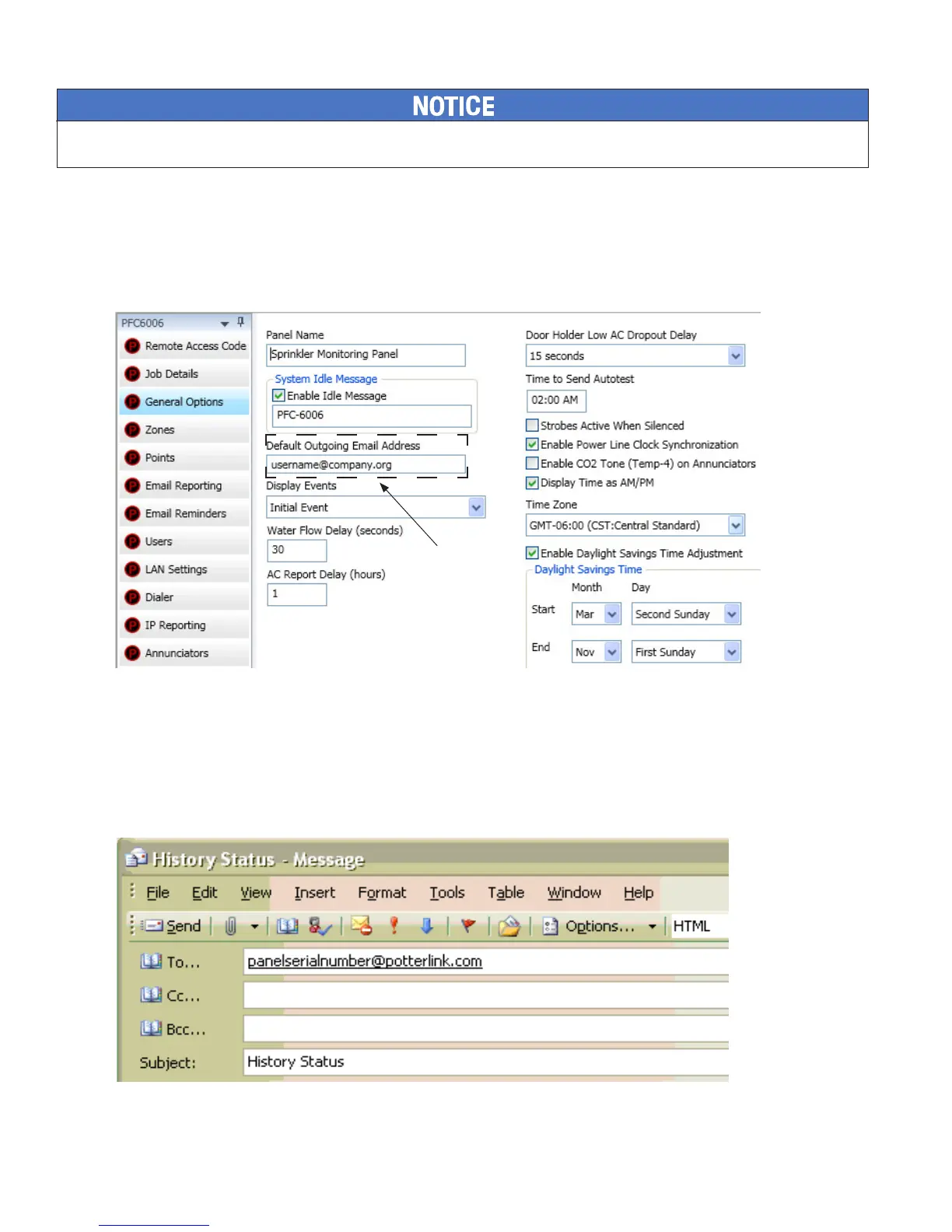The height and width of the screenshot is (1232, 952).
Task: Enable Strobes Active When Silenced
Action: pos(532,425)
